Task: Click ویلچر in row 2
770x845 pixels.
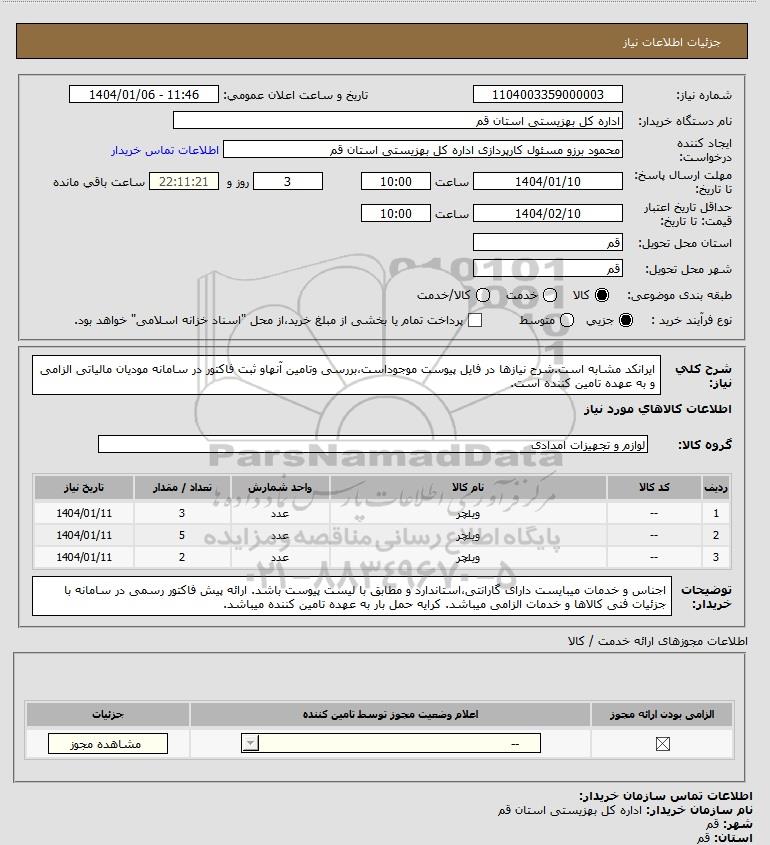Action: [x=468, y=536]
